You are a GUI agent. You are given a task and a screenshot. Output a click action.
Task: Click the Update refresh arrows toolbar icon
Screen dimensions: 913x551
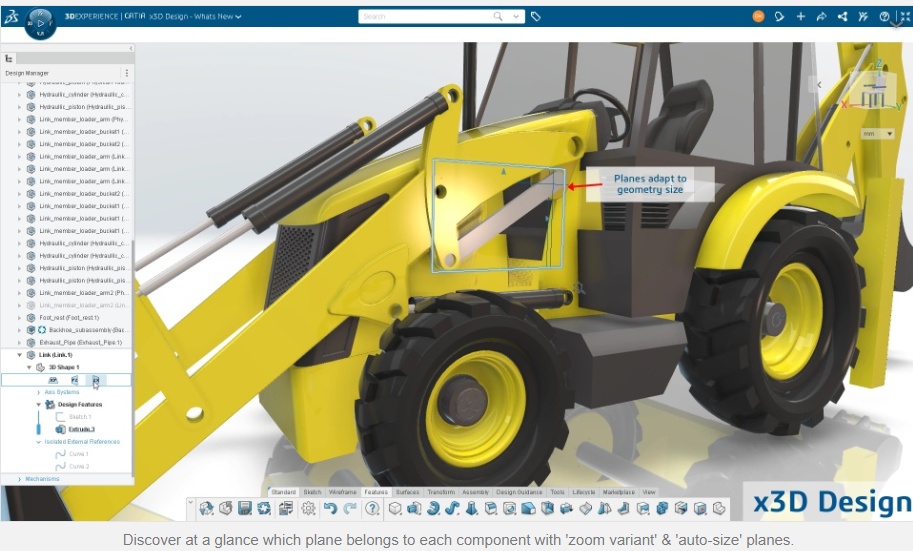point(264,508)
